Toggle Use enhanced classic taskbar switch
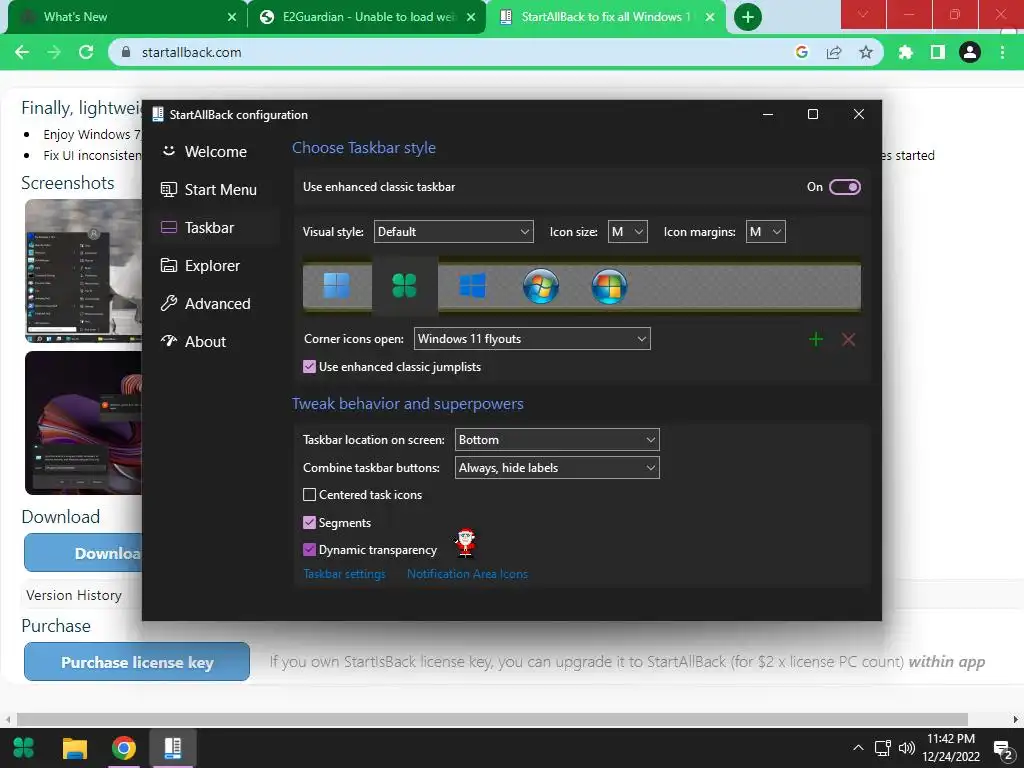 point(844,187)
